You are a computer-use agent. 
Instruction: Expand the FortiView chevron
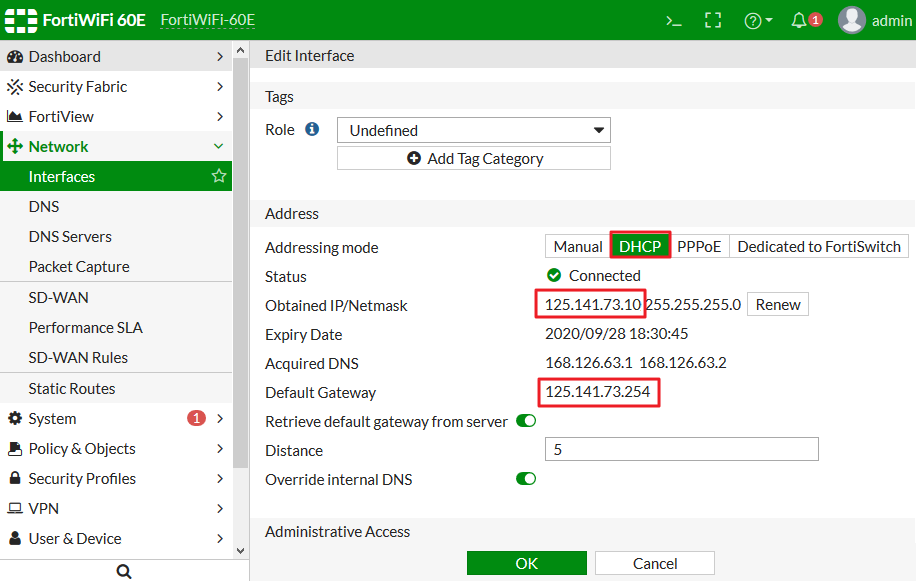click(220, 116)
